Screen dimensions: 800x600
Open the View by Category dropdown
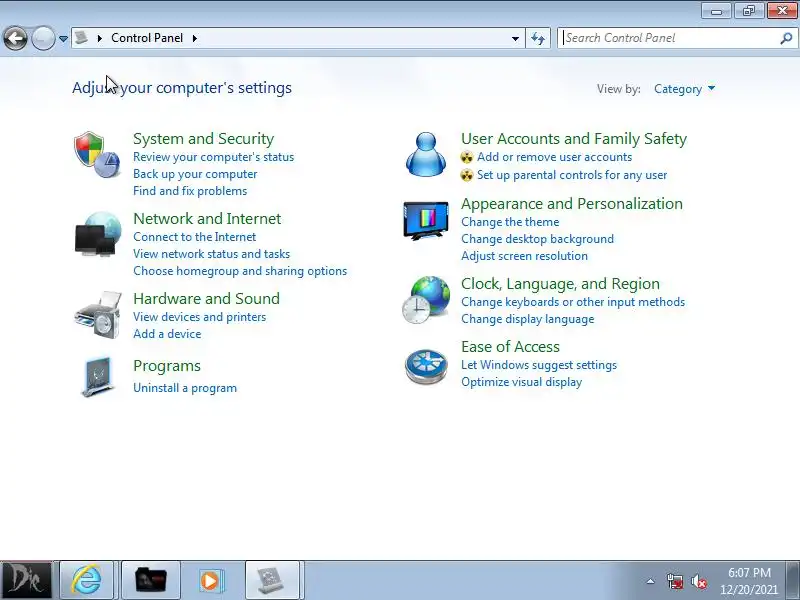click(684, 89)
